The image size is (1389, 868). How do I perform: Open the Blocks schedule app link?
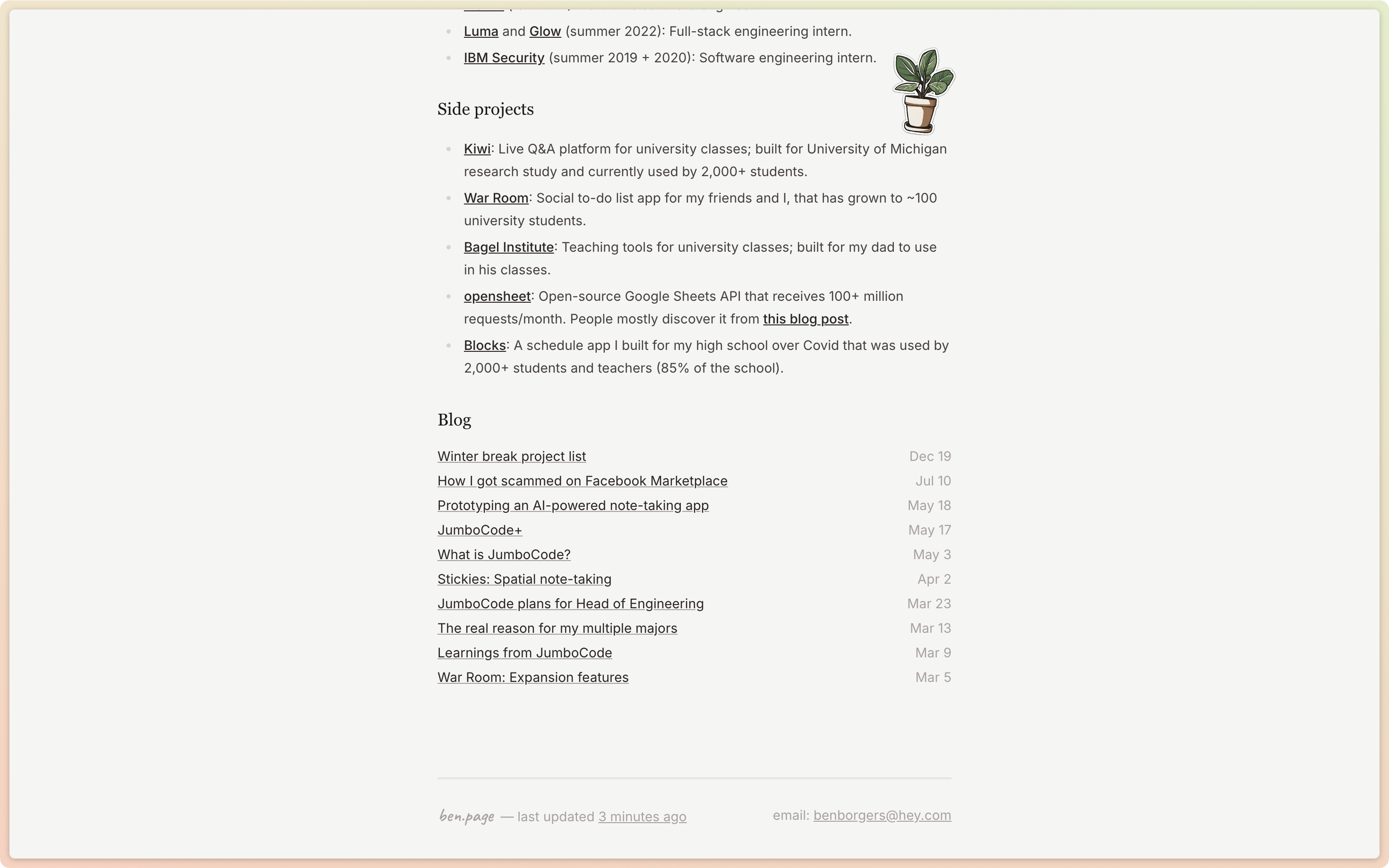(484, 346)
